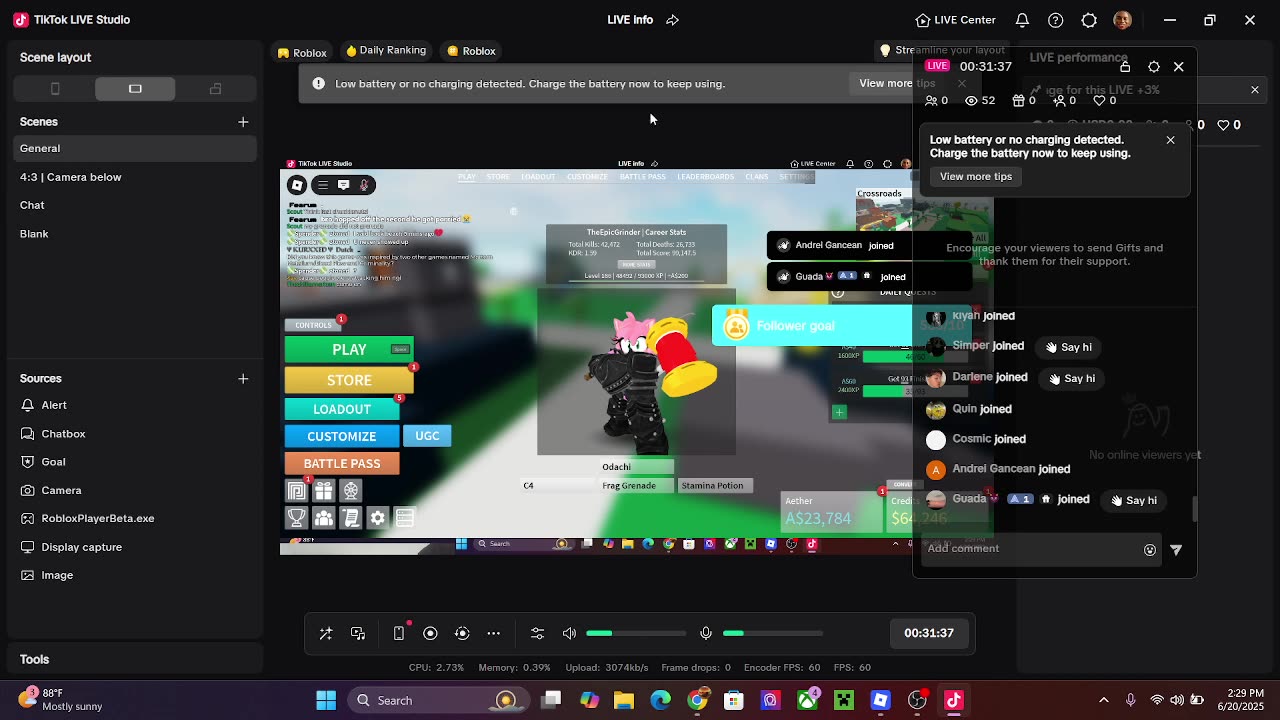Image resolution: width=1280 pixels, height=720 pixels.
Task: Open the live overlay settings gear
Action: click(1154, 67)
